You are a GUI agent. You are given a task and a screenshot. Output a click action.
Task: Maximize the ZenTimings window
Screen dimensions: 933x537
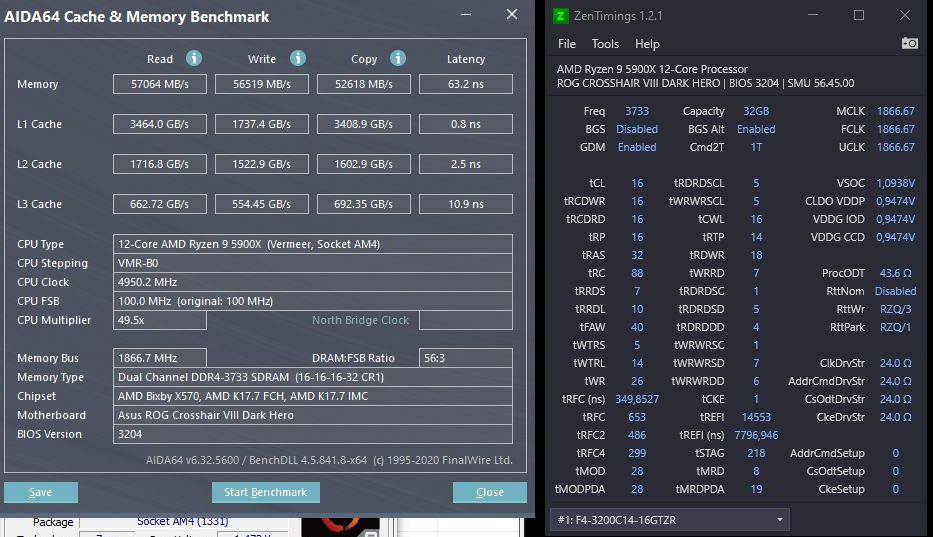[x=859, y=15]
